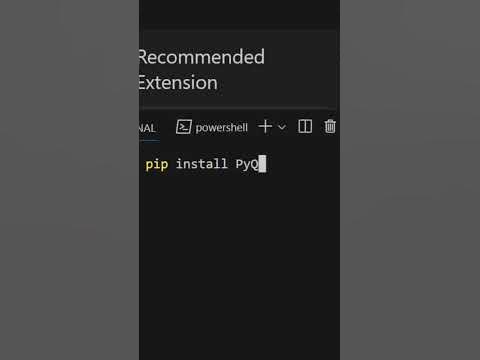The width and height of the screenshot is (480, 360).
Task: Click the word install in the terminal
Action: (x=202, y=164)
